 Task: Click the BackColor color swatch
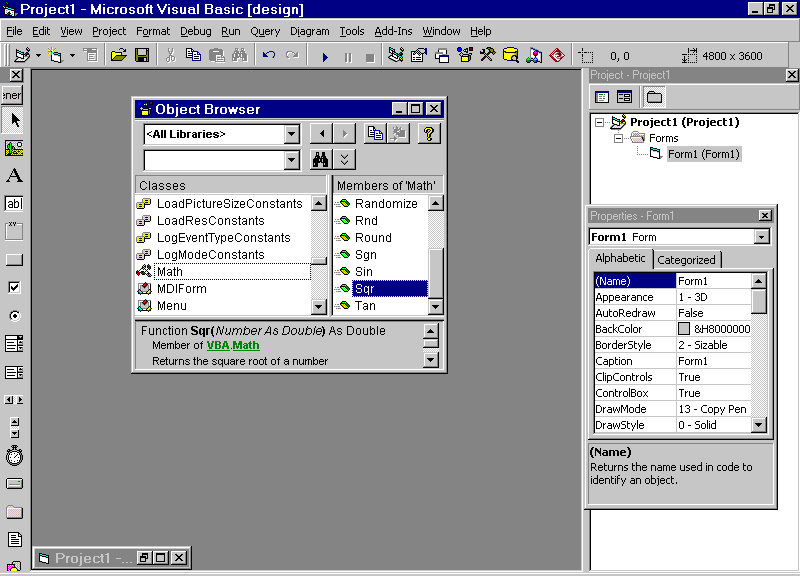684,329
